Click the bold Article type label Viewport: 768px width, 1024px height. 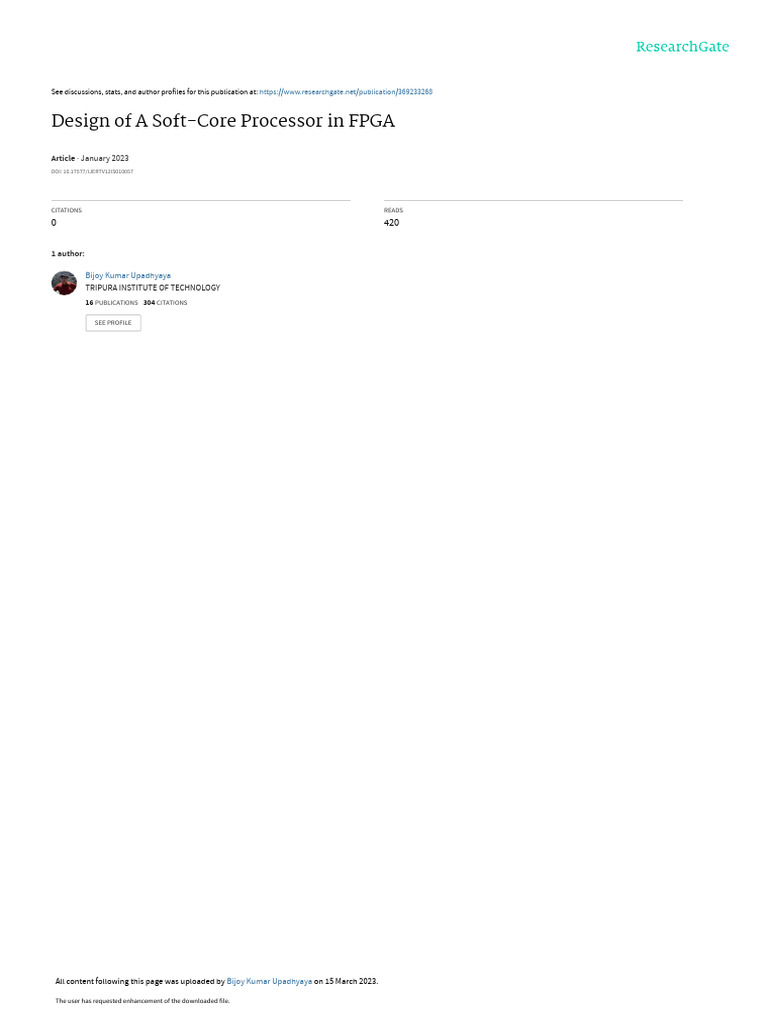tap(63, 158)
